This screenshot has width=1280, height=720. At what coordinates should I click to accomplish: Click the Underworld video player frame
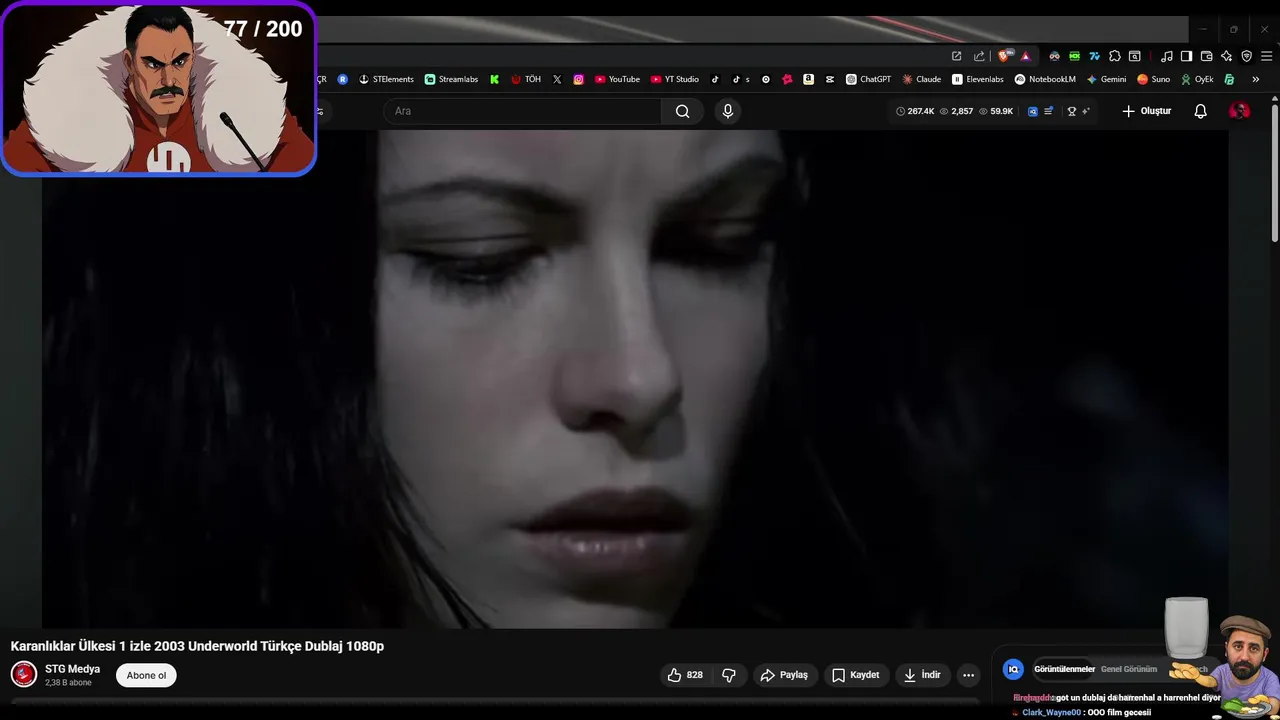click(635, 379)
